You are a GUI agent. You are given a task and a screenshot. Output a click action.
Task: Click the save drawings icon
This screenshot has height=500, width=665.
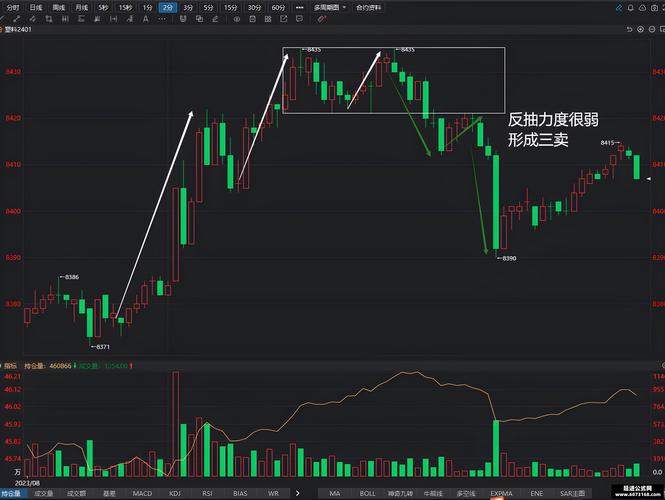252,19
